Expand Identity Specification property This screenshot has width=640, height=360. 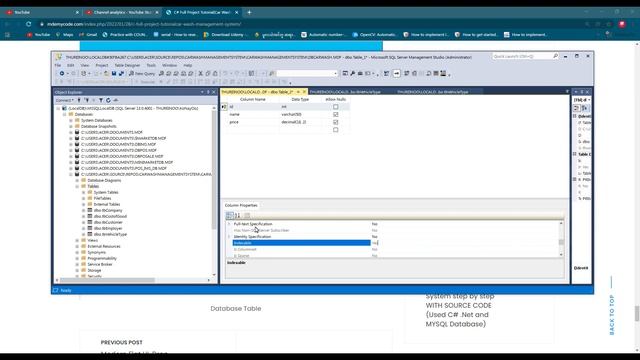(229, 237)
